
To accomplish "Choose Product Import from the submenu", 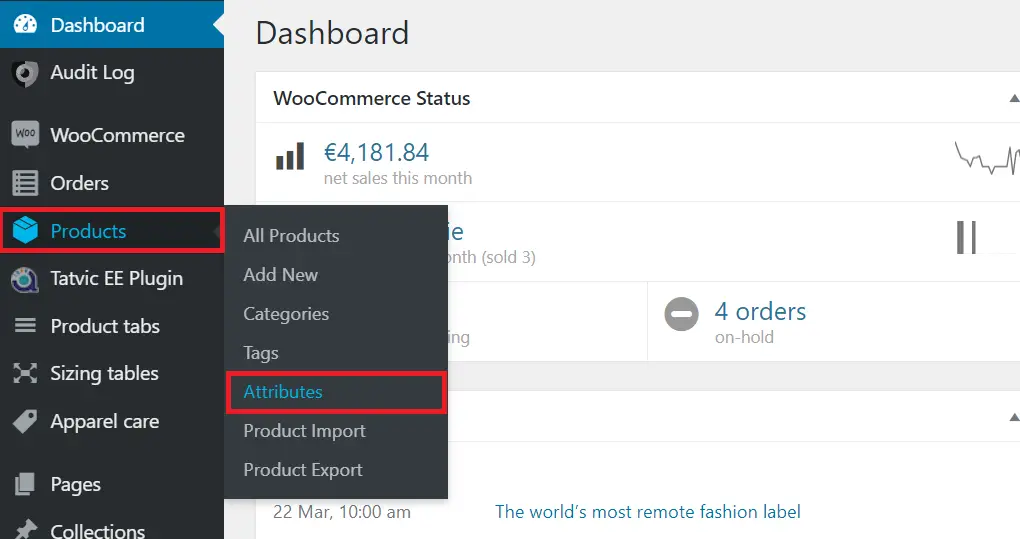I will pos(304,431).
